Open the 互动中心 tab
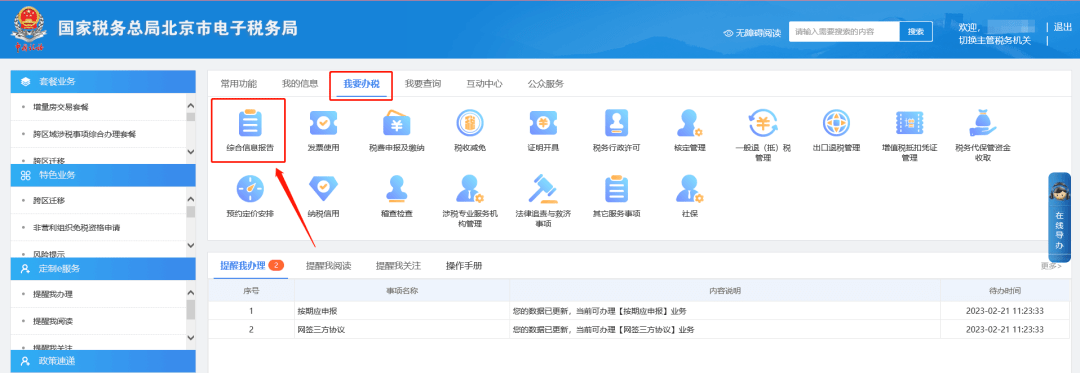Image resolution: width=1080 pixels, height=373 pixels. (x=484, y=84)
